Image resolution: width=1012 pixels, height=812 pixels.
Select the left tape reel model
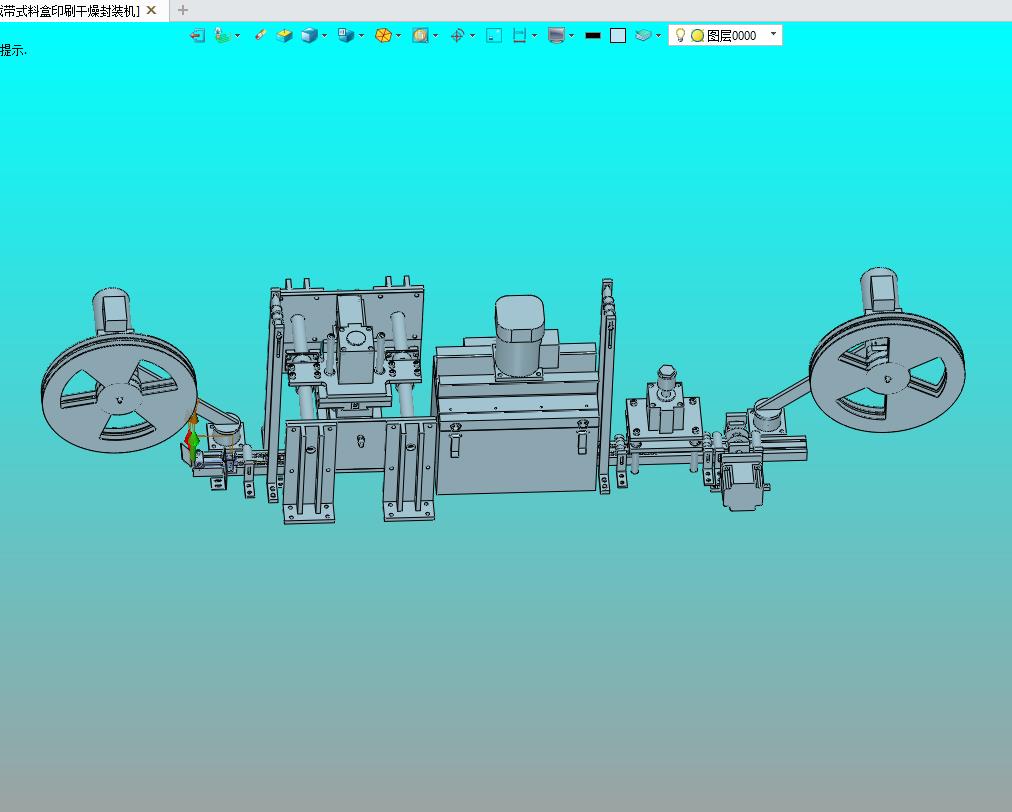(x=119, y=393)
